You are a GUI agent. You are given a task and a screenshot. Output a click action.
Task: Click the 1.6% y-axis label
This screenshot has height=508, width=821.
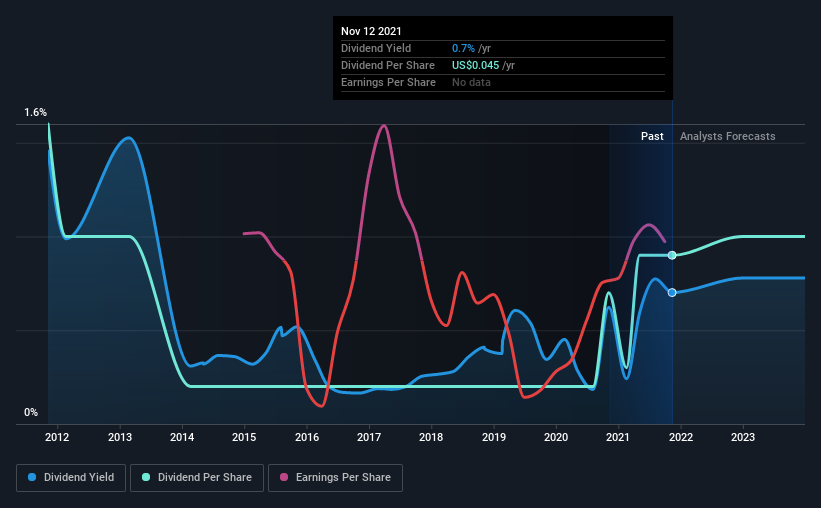(35, 113)
